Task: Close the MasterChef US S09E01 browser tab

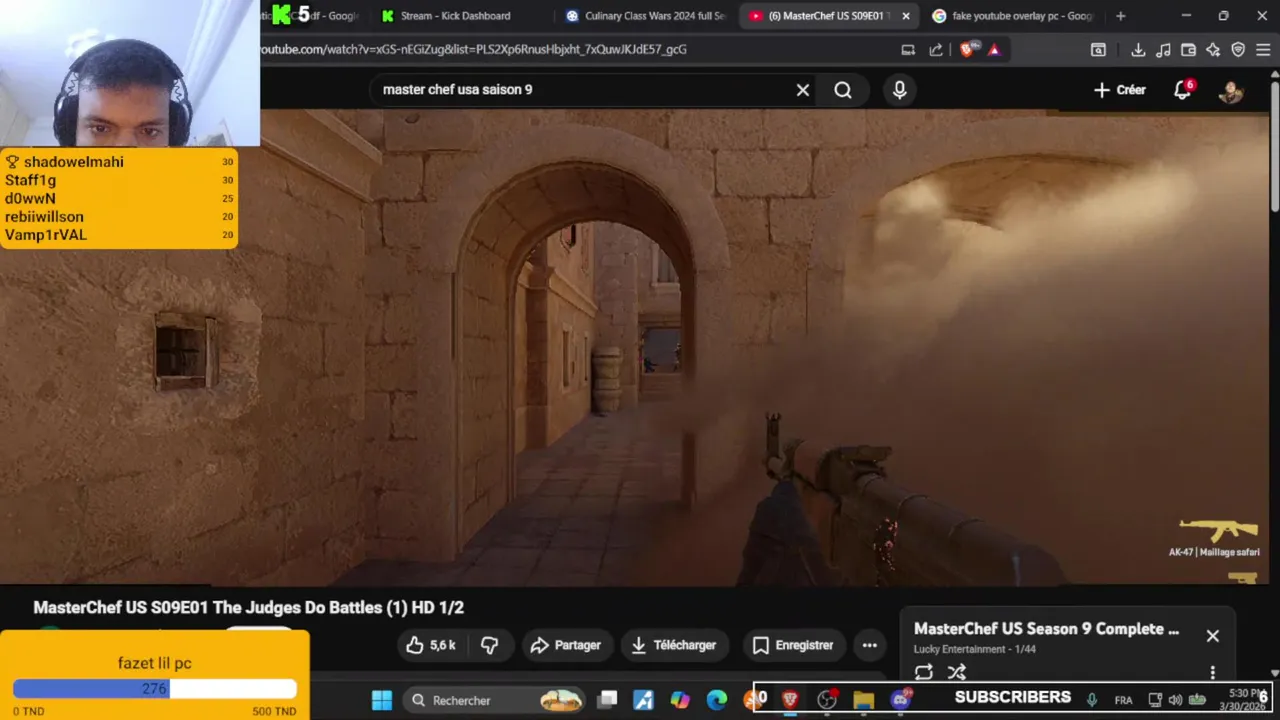Action: point(906,16)
